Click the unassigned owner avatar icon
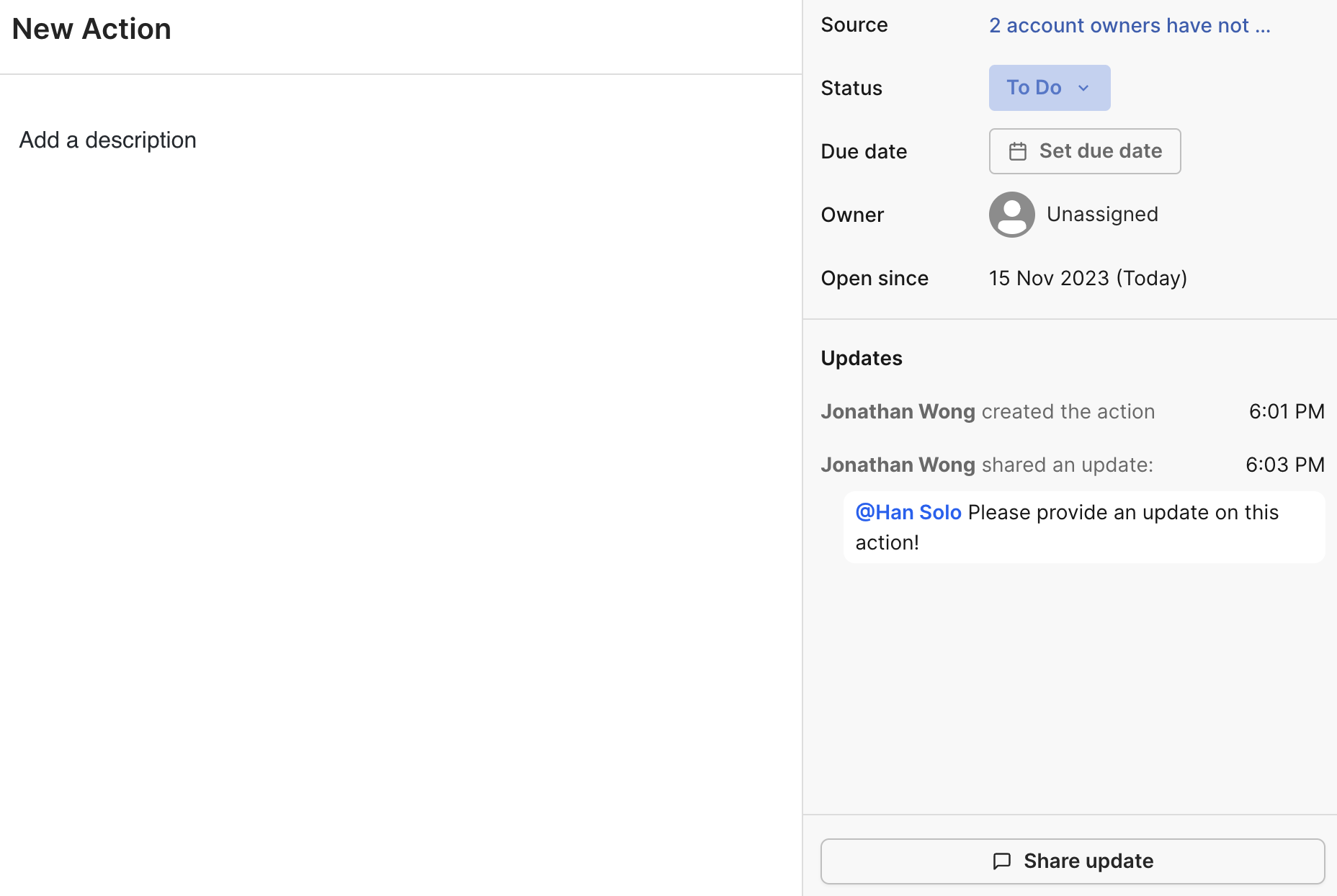This screenshot has height=896, width=1337. coord(1011,215)
